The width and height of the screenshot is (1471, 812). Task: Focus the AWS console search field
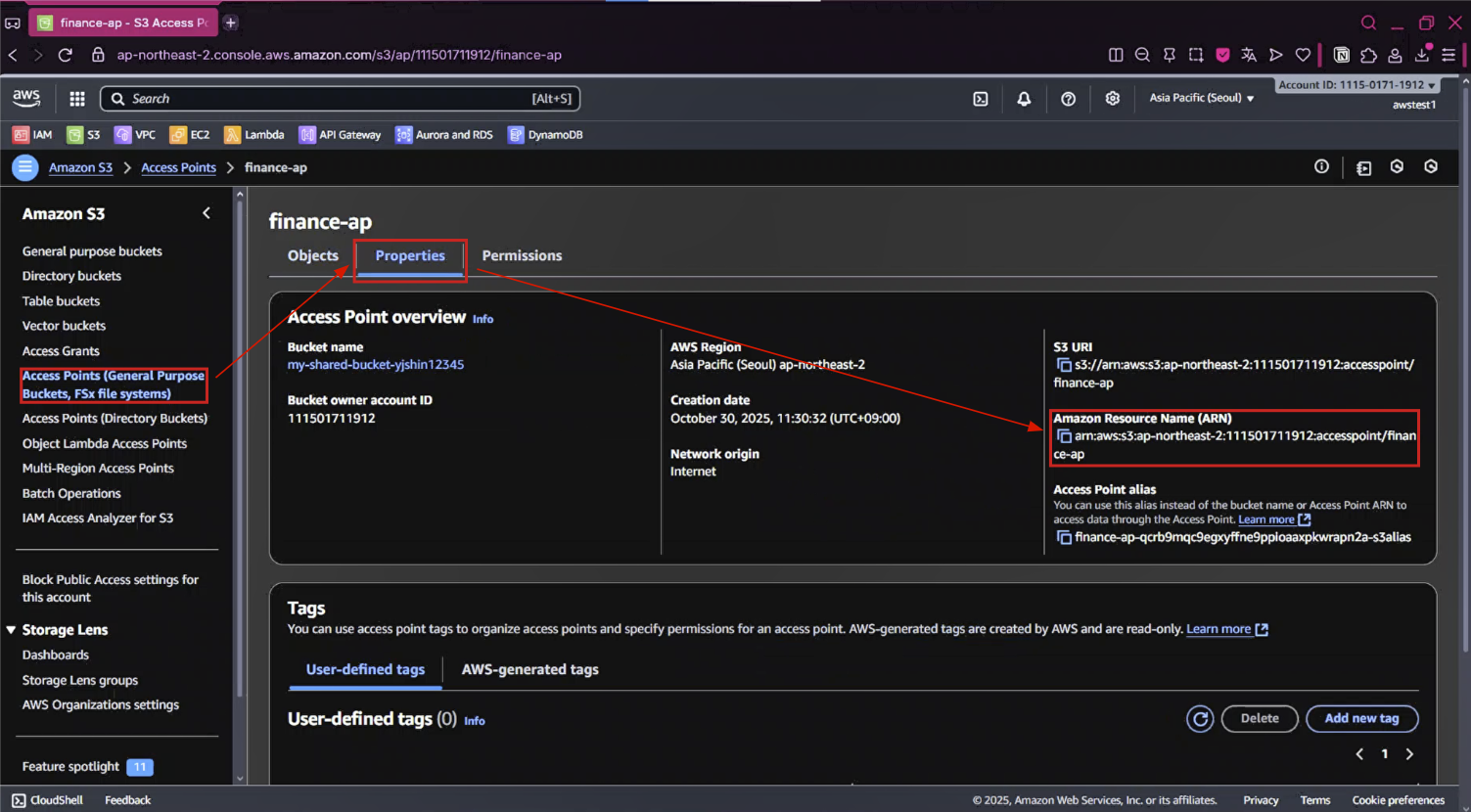click(340, 99)
